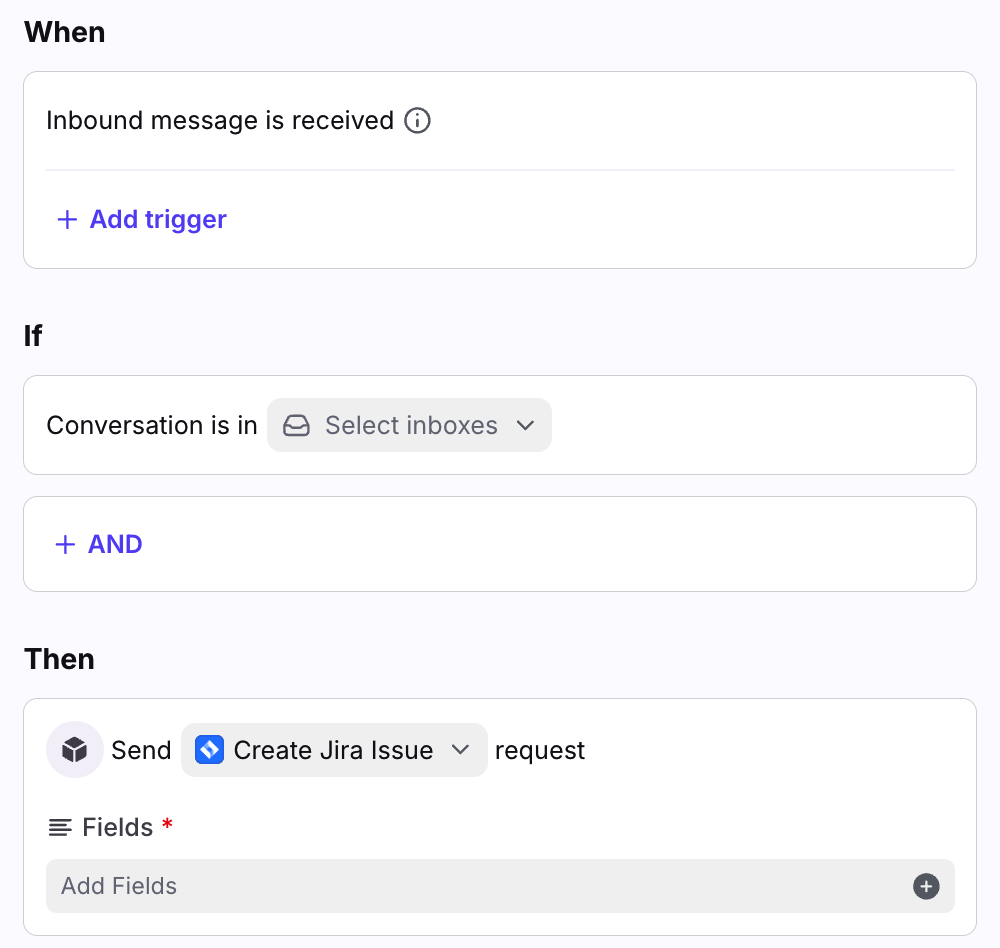The width and height of the screenshot is (1000, 948).
Task: Add another trigger via Add trigger link
Action: tap(158, 220)
